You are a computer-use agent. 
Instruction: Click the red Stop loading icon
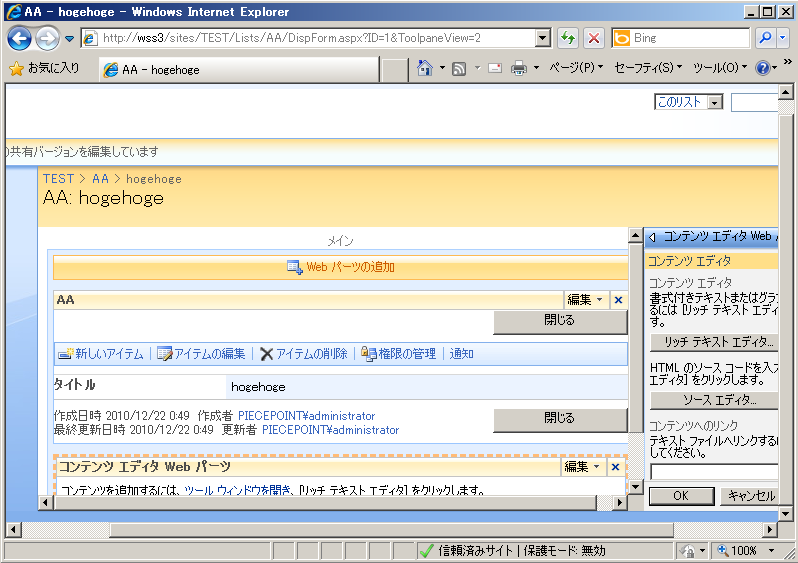[593, 38]
